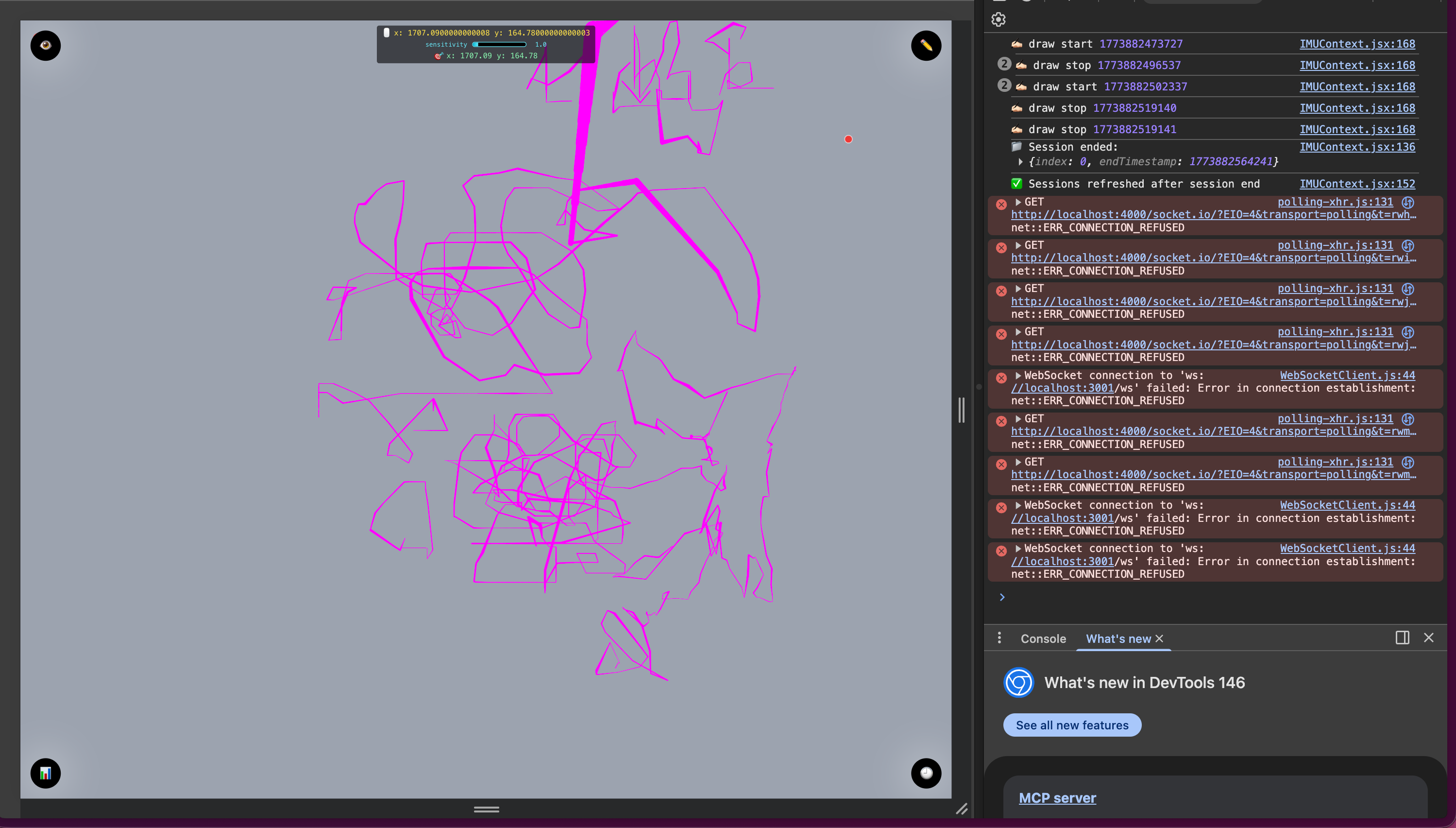Click See all new features button
Viewport: 1456px width, 828px height.
pos(1072,725)
